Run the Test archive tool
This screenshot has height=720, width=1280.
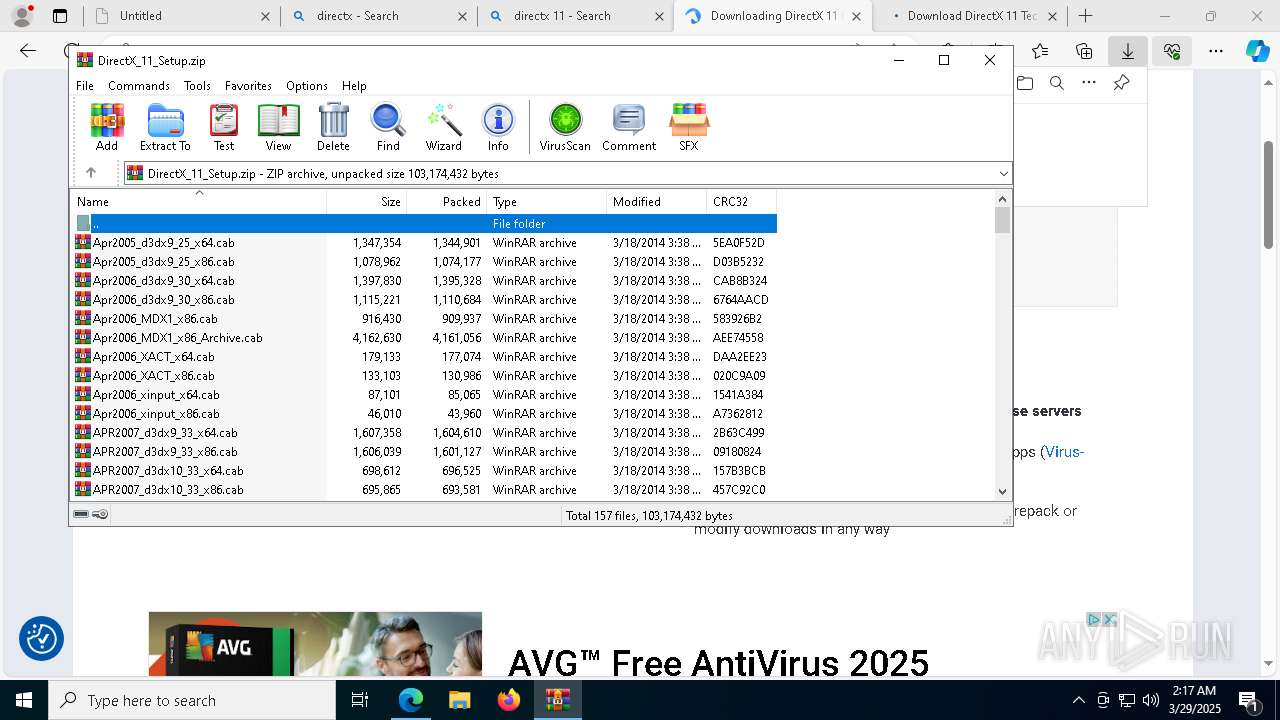pyautogui.click(x=224, y=127)
